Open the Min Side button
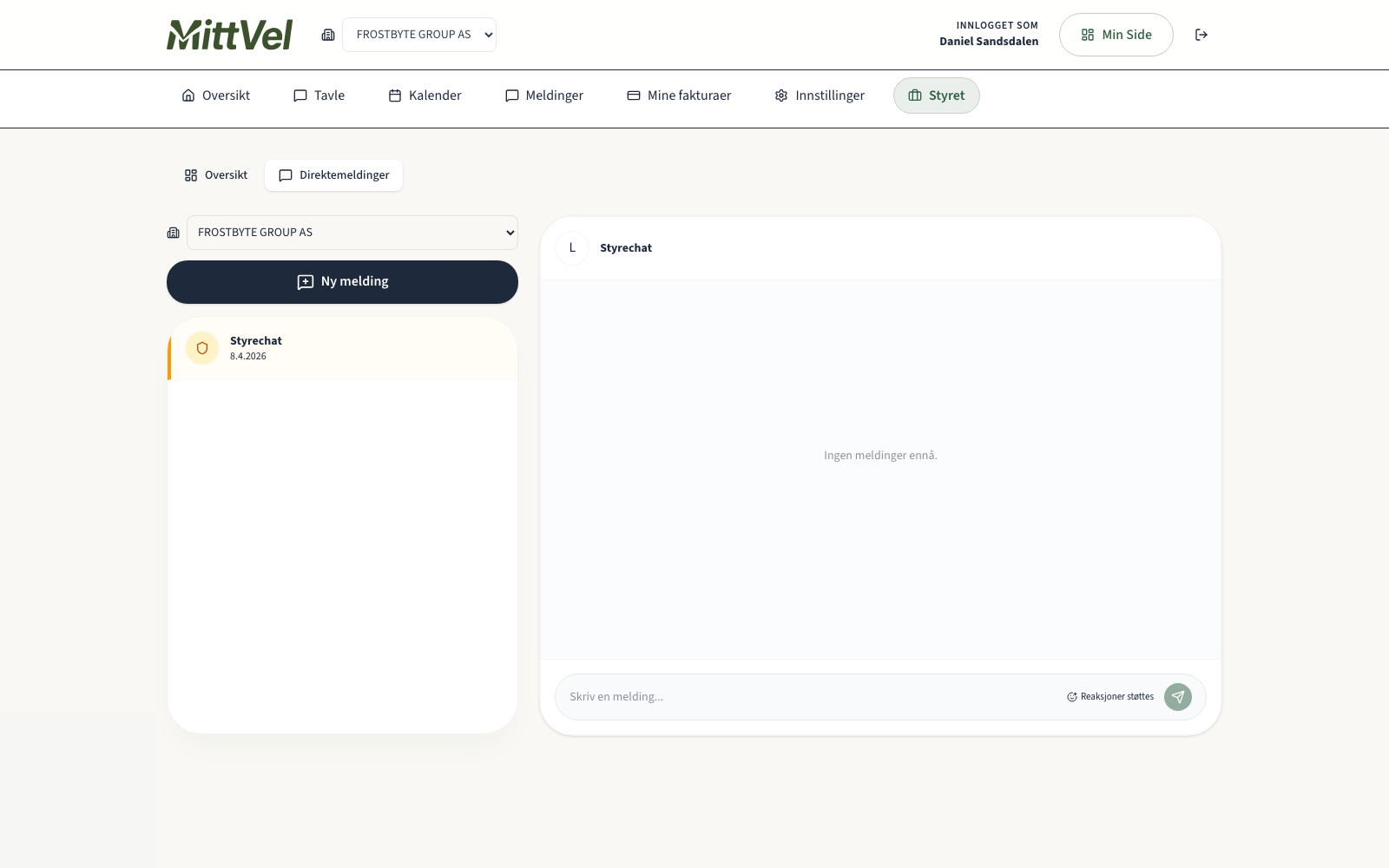Screen dimensions: 1389x868 (1116, 35)
